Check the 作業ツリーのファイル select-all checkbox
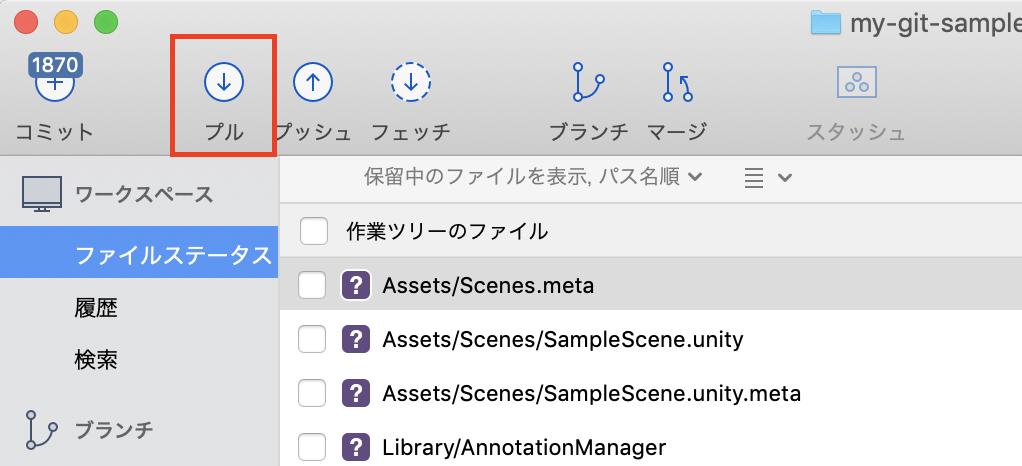This screenshot has width=1022, height=466. pos(314,232)
